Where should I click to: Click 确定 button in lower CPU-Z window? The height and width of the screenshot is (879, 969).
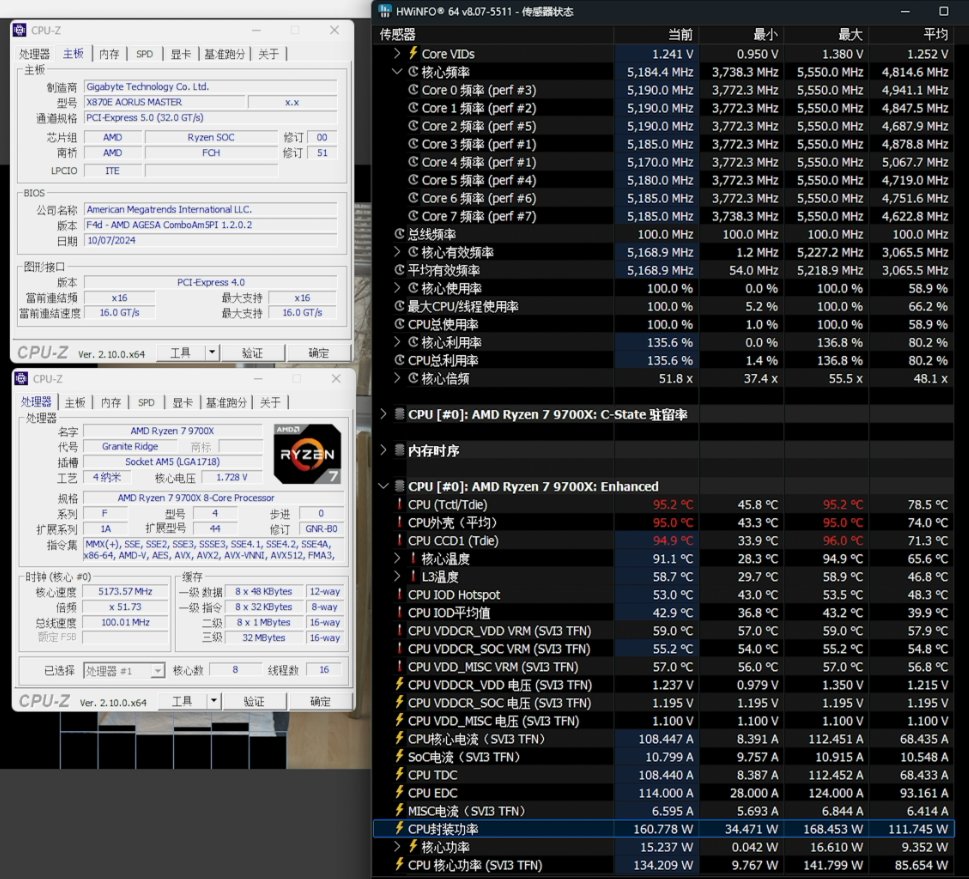(320, 702)
